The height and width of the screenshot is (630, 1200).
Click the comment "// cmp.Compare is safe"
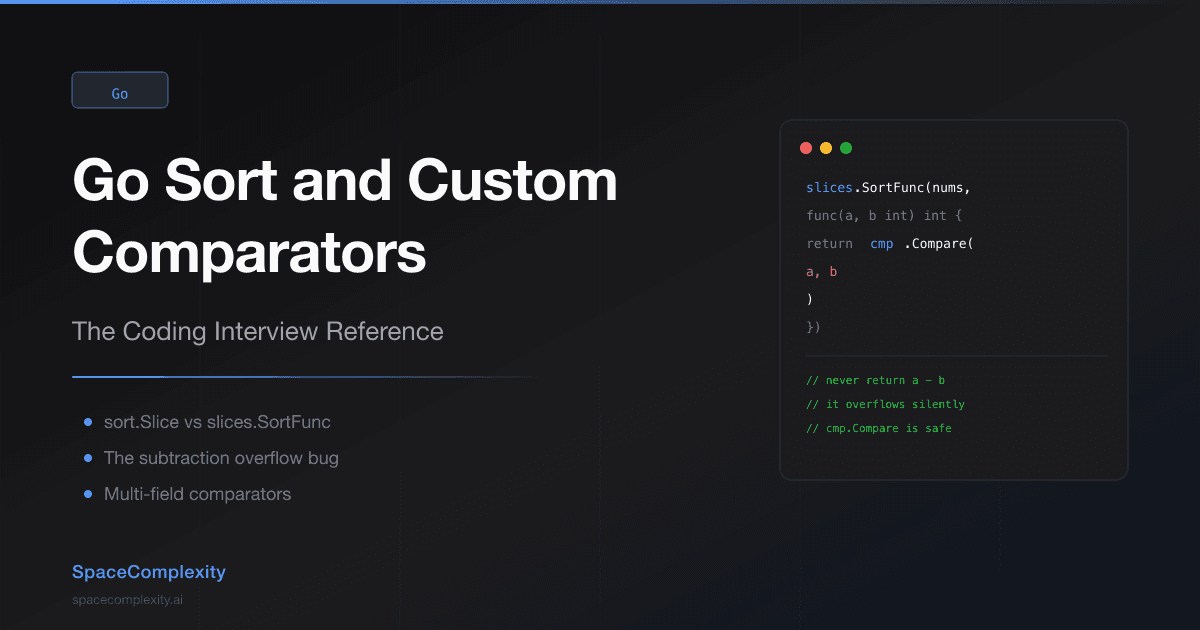pos(879,428)
